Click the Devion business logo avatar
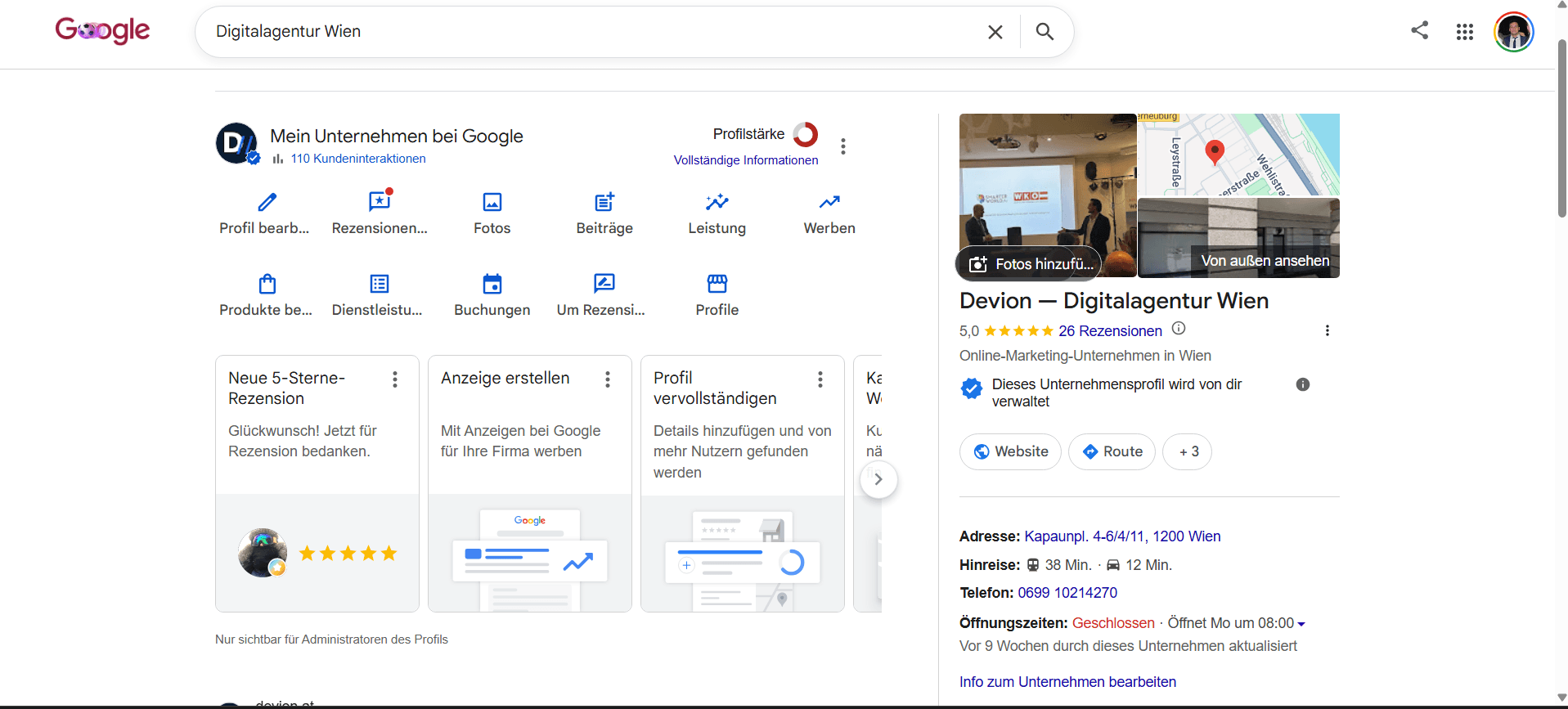Image resolution: width=1568 pixels, height=709 pixels. (x=236, y=143)
